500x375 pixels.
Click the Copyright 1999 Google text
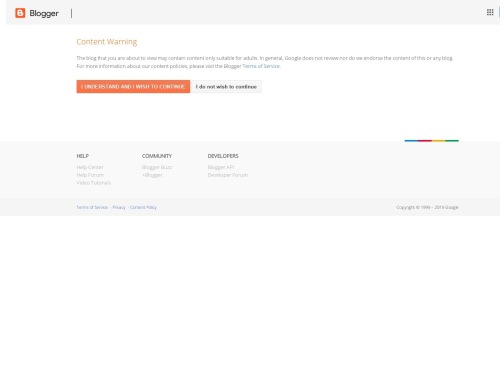pyautogui.click(x=427, y=207)
